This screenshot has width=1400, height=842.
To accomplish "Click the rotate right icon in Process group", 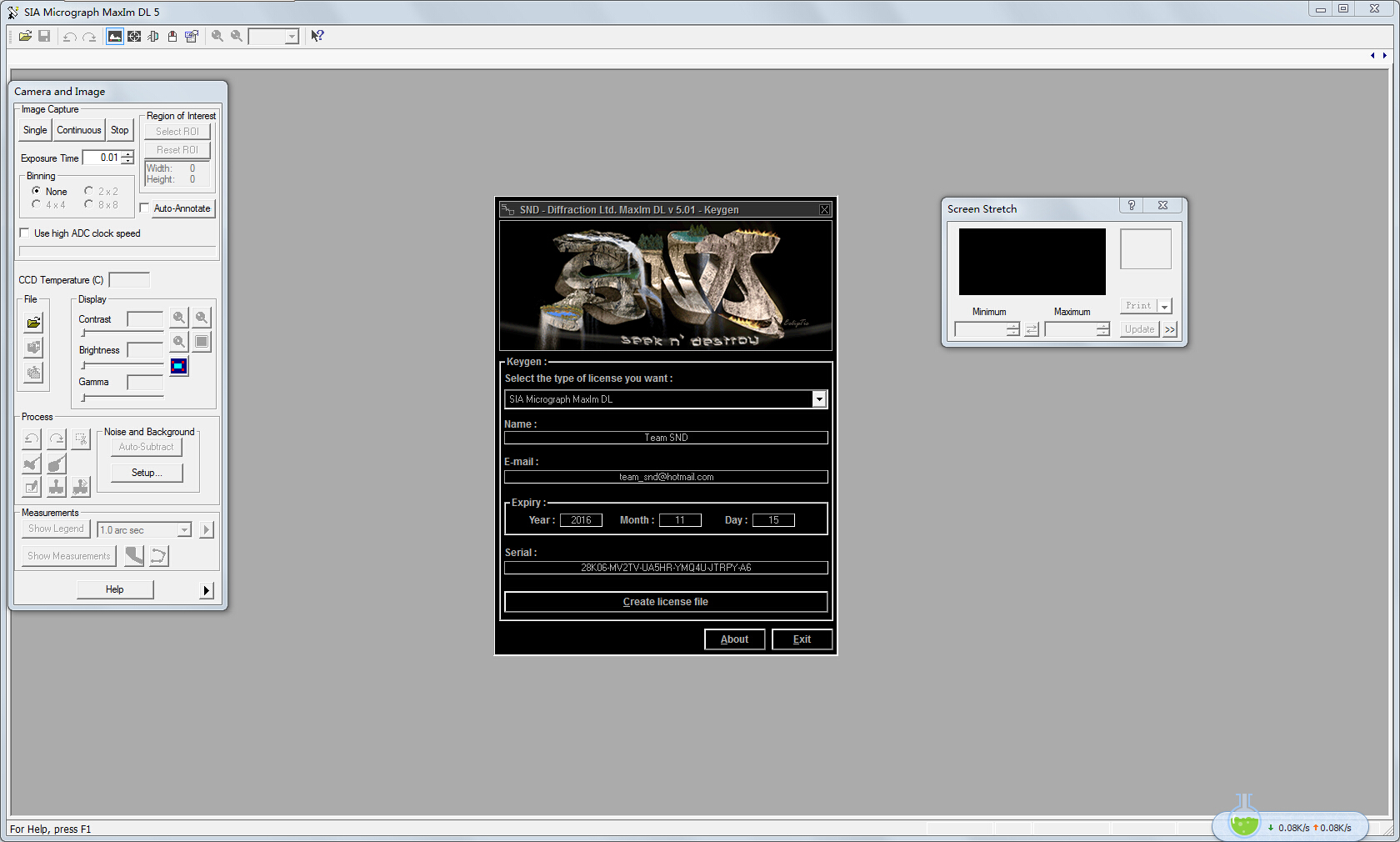I will 57,439.
